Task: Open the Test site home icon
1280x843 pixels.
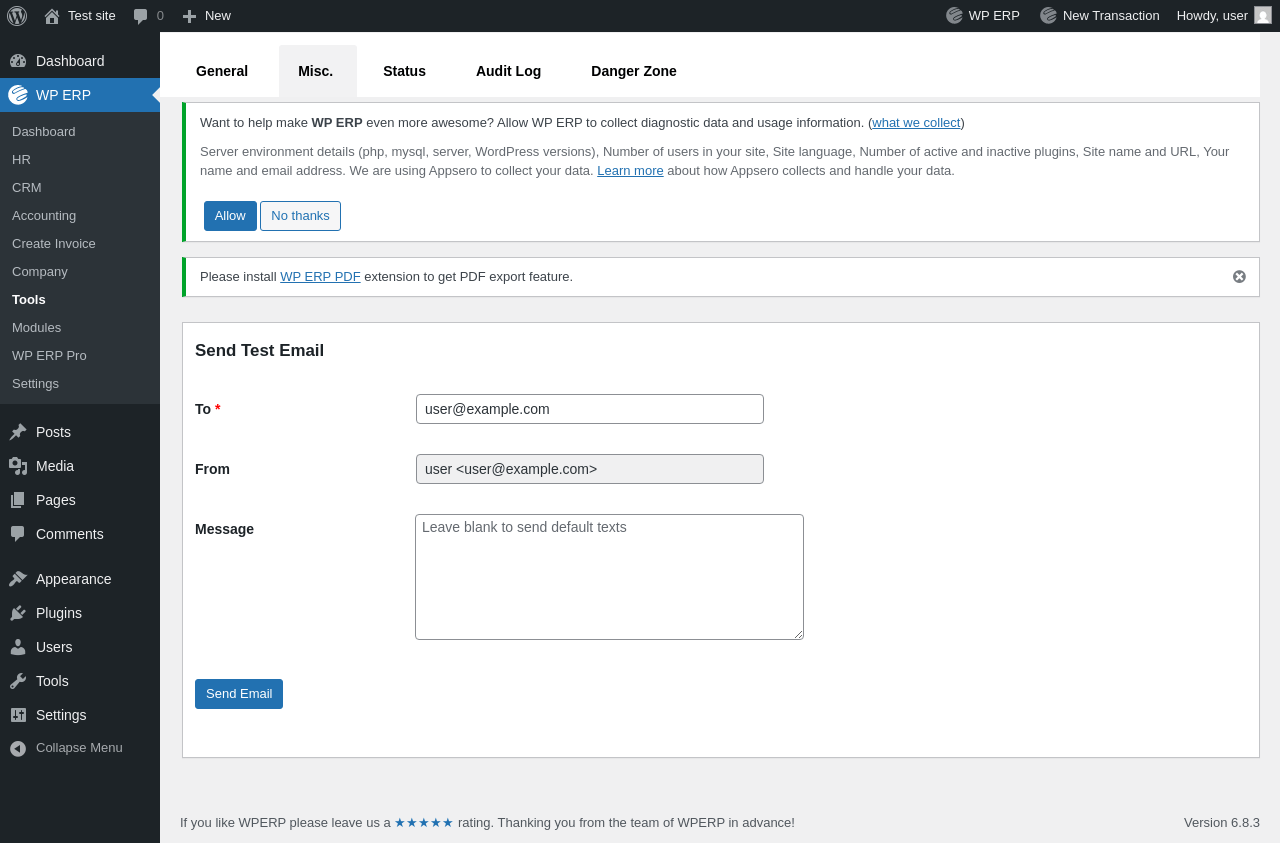Action: pyautogui.click(x=52, y=16)
